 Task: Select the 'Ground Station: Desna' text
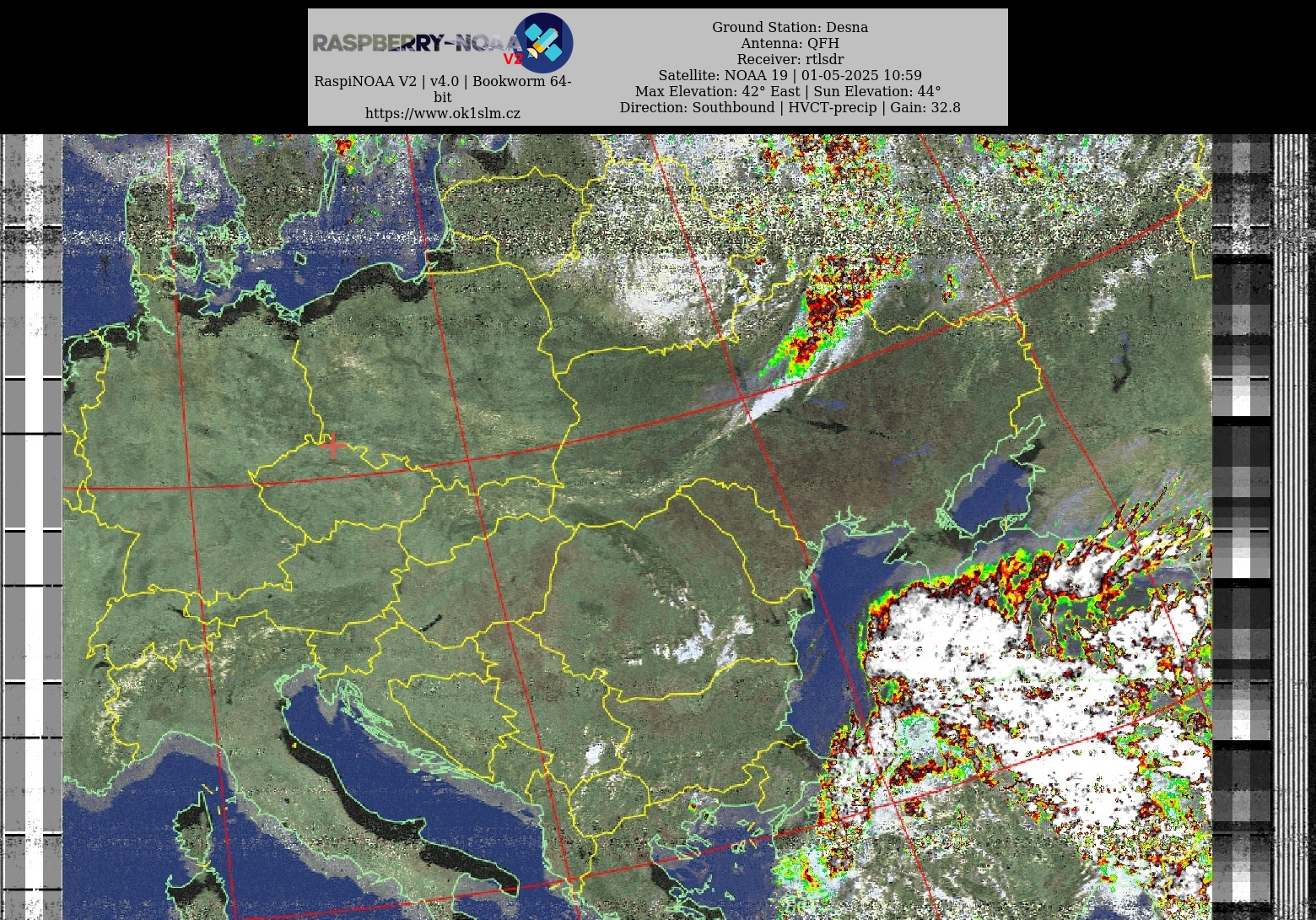(x=790, y=27)
